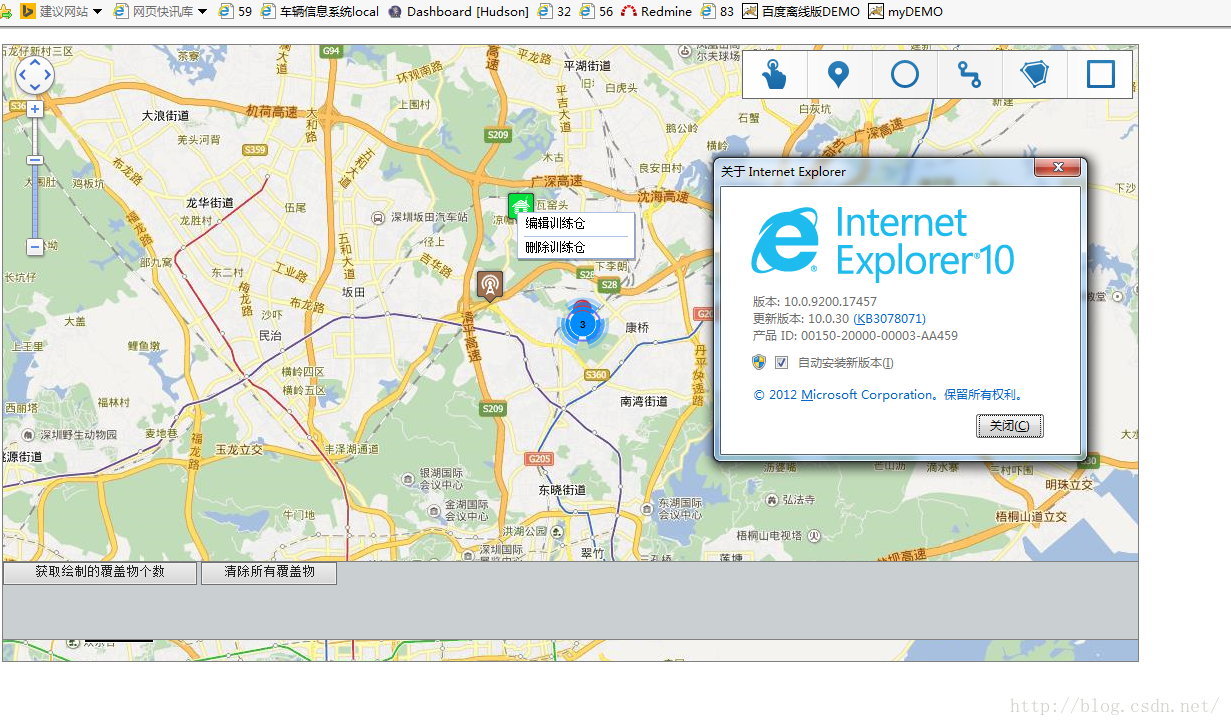Click the 南湾街道 map label
Screen dimensions: 1231x726
tap(644, 401)
